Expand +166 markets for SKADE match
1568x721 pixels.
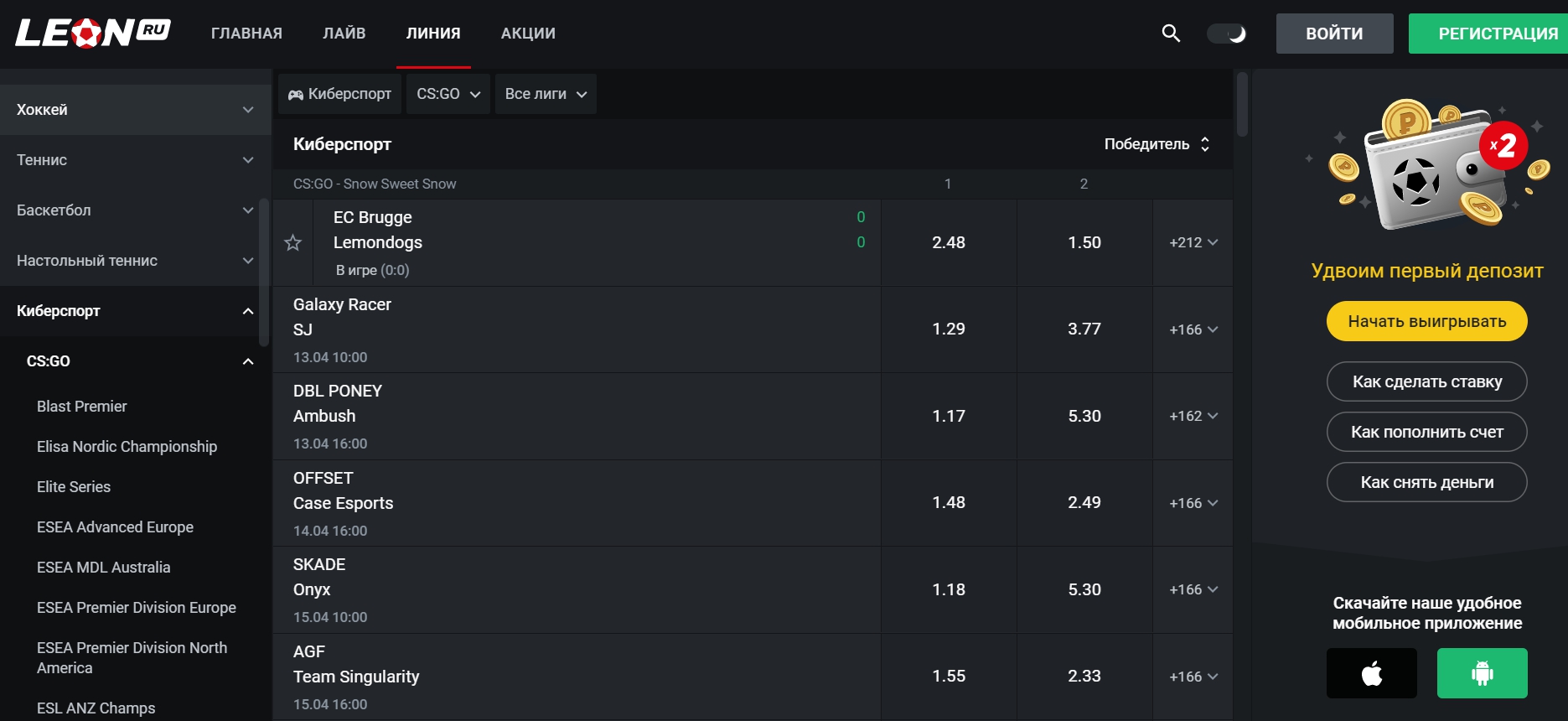(x=1193, y=590)
